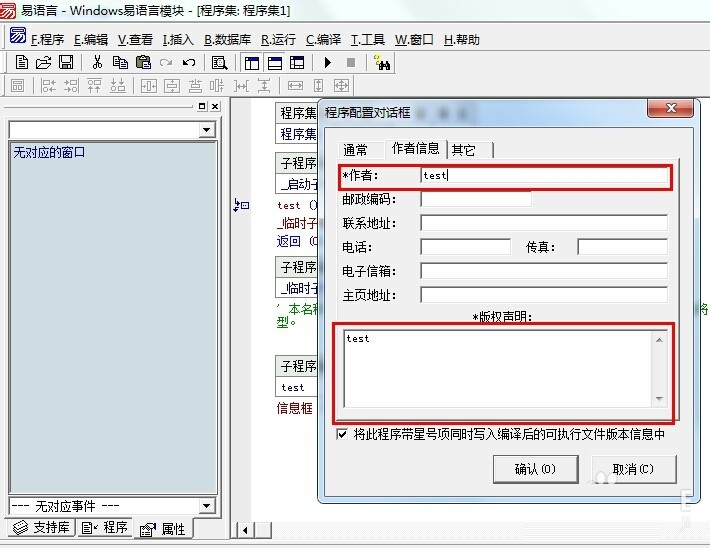Switch to the 通常 tab in dialog
The image size is (710, 548).
(x=355, y=150)
